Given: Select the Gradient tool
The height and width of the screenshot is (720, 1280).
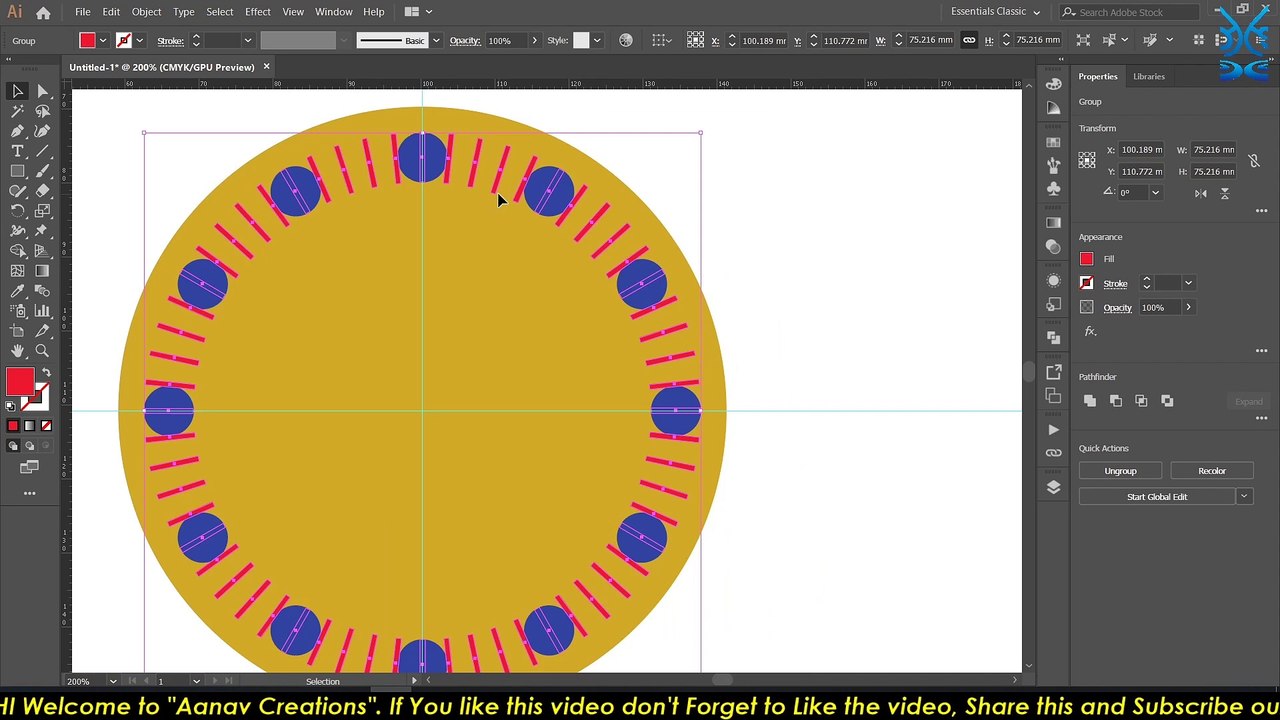Looking at the screenshot, I should click(42, 271).
